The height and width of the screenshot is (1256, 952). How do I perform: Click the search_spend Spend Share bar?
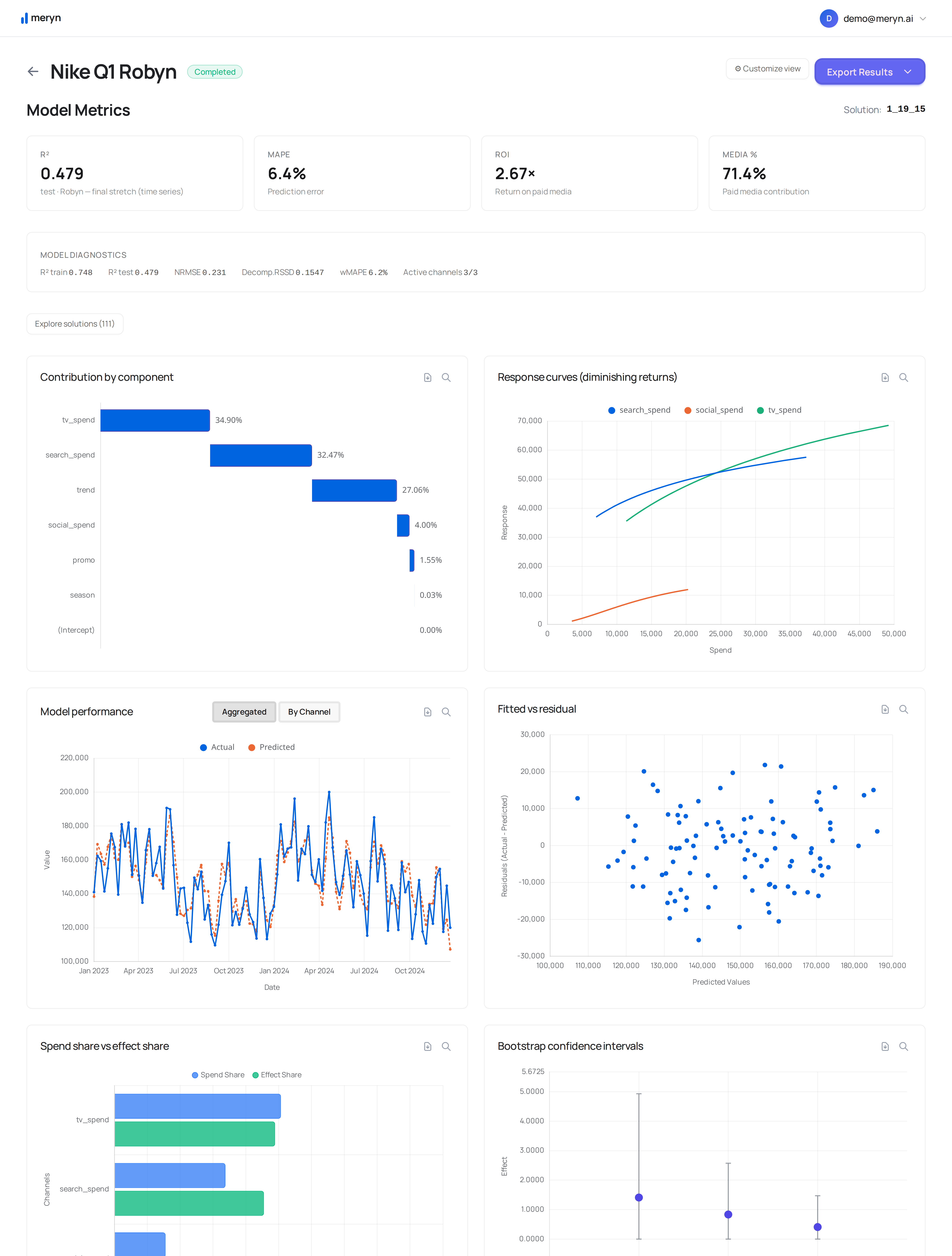pos(170,1175)
